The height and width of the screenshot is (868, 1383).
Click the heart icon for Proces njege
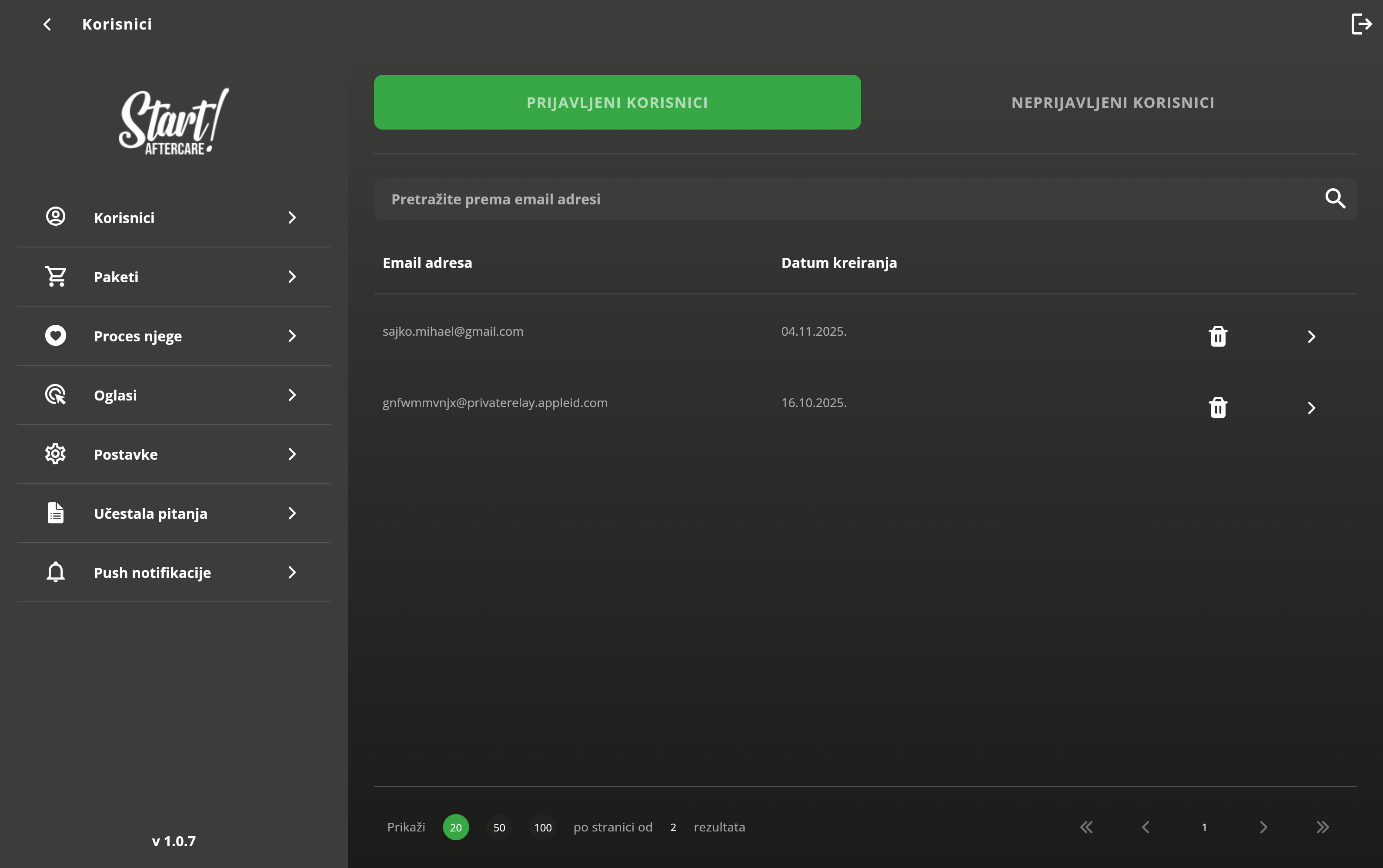(56, 336)
